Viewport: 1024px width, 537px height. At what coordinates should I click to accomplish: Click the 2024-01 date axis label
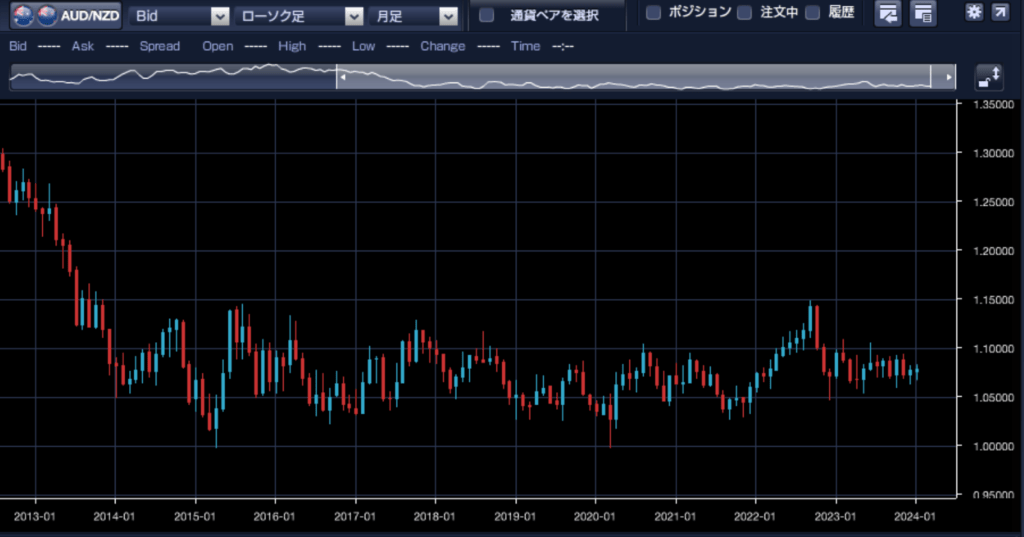[914, 517]
